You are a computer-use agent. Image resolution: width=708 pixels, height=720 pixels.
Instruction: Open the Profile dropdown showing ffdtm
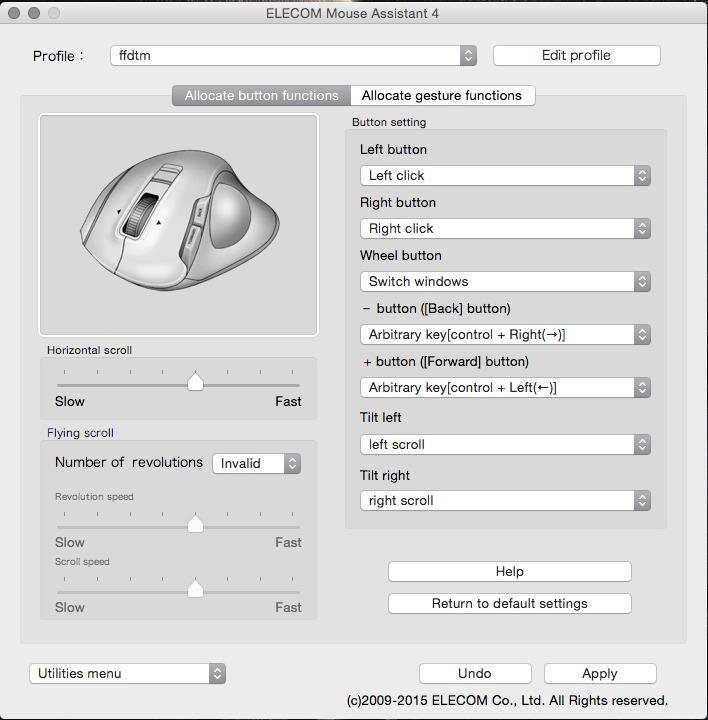pos(293,56)
